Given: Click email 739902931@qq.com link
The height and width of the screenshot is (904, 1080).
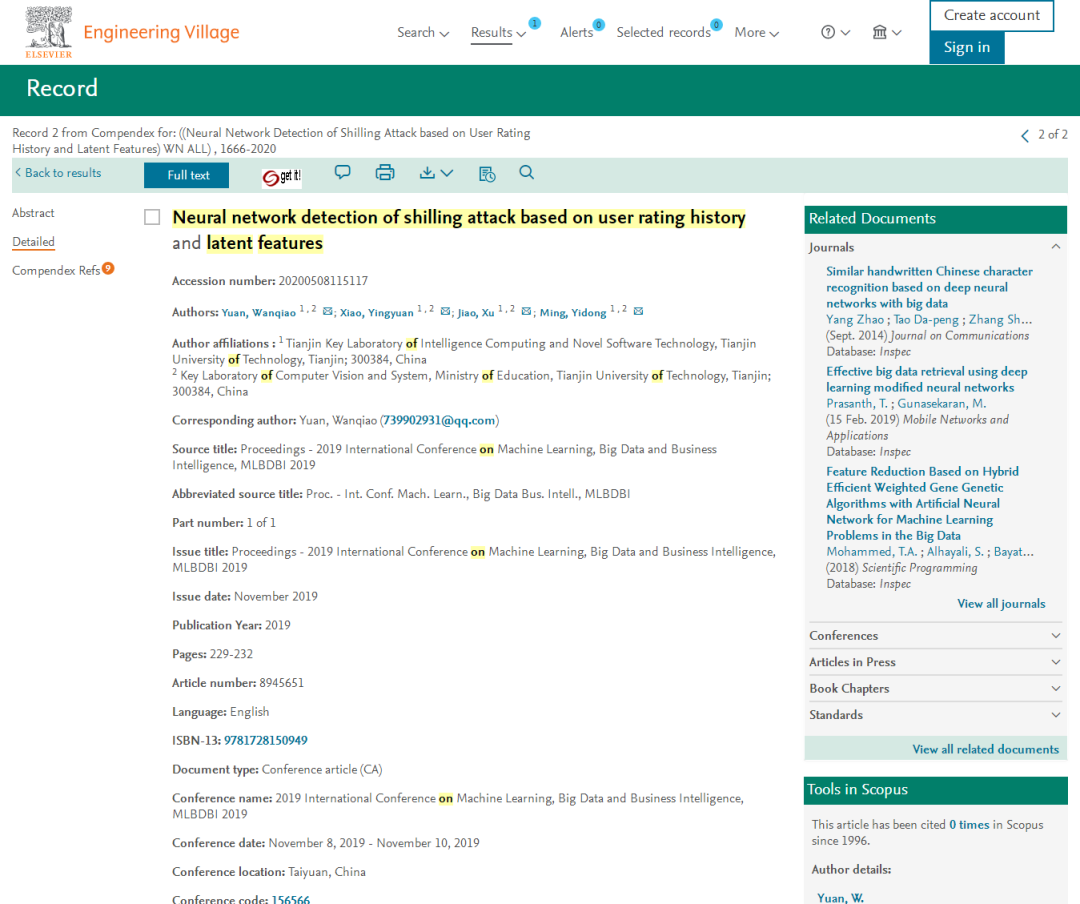Looking at the screenshot, I should tap(439, 420).
